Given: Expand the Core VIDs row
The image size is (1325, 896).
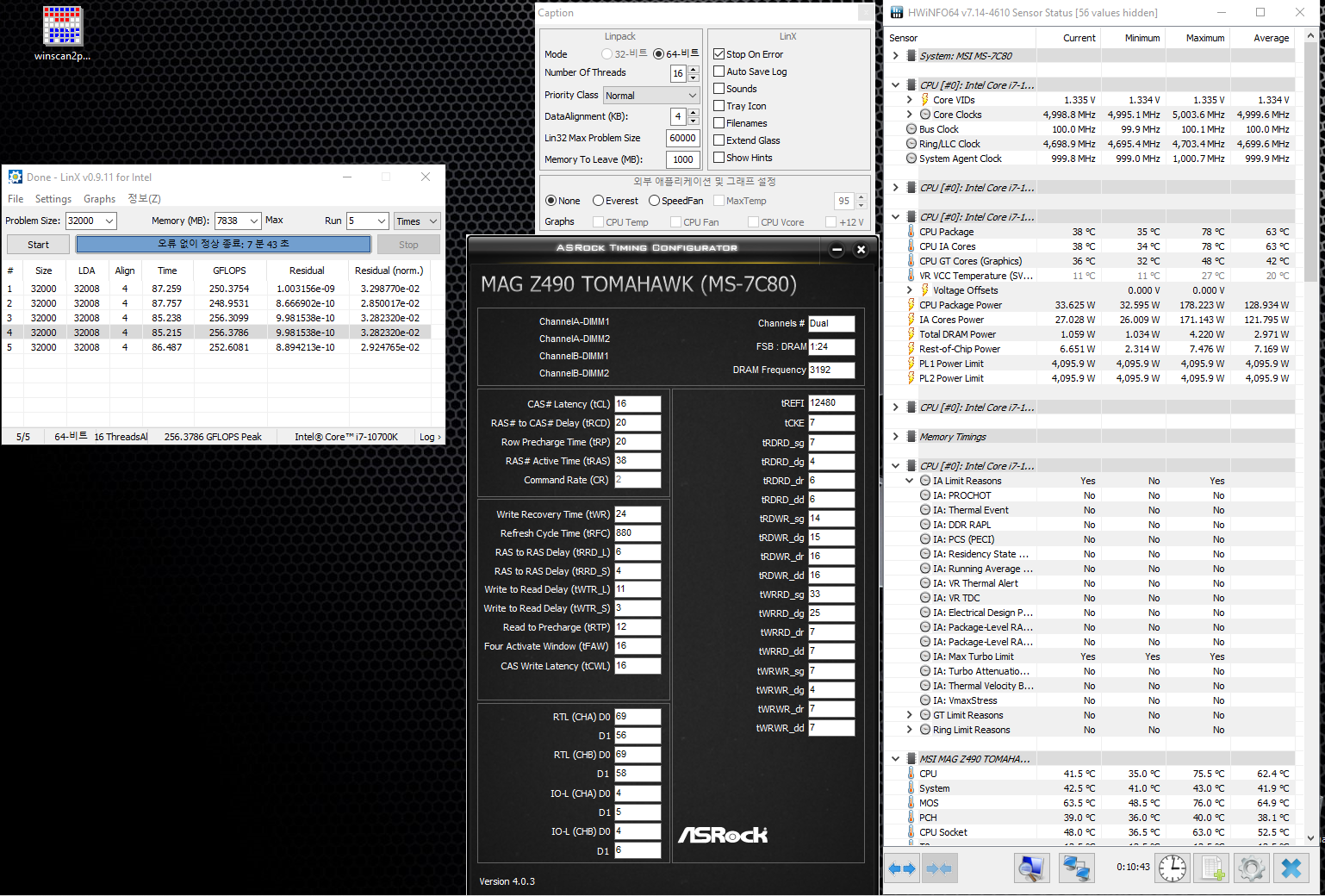Looking at the screenshot, I should coord(910,100).
